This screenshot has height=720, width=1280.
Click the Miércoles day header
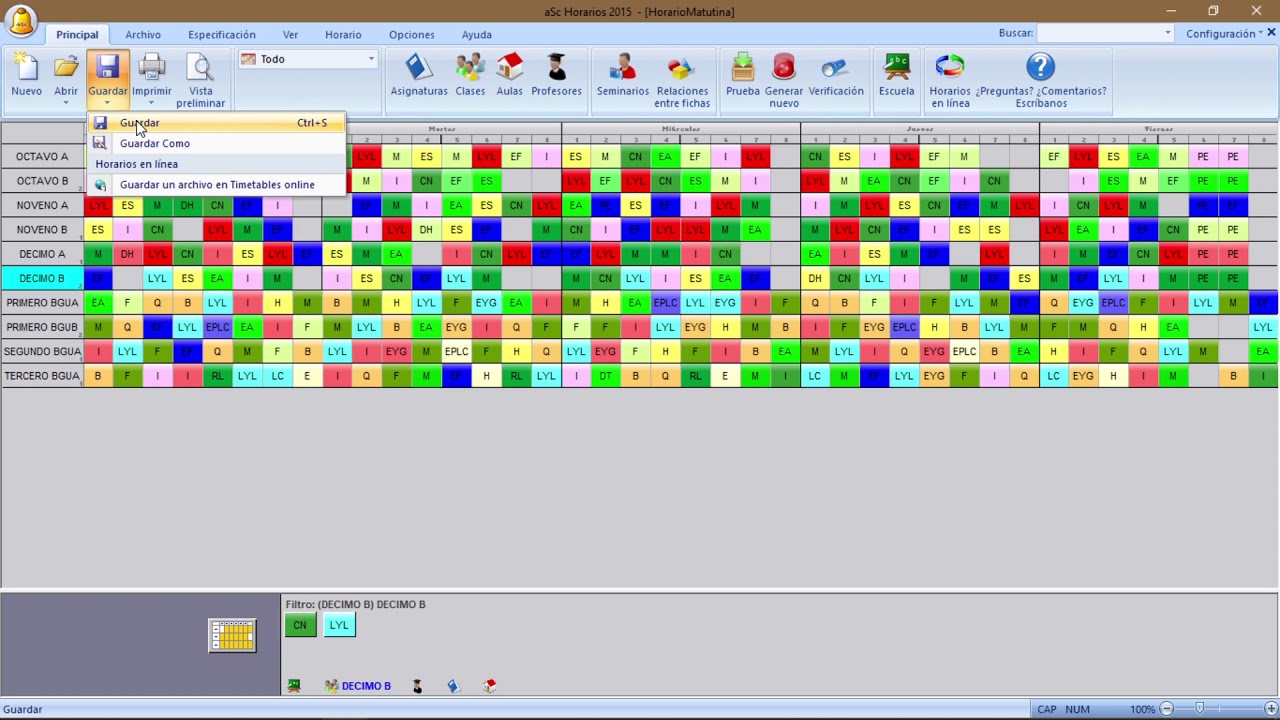coord(681,129)
